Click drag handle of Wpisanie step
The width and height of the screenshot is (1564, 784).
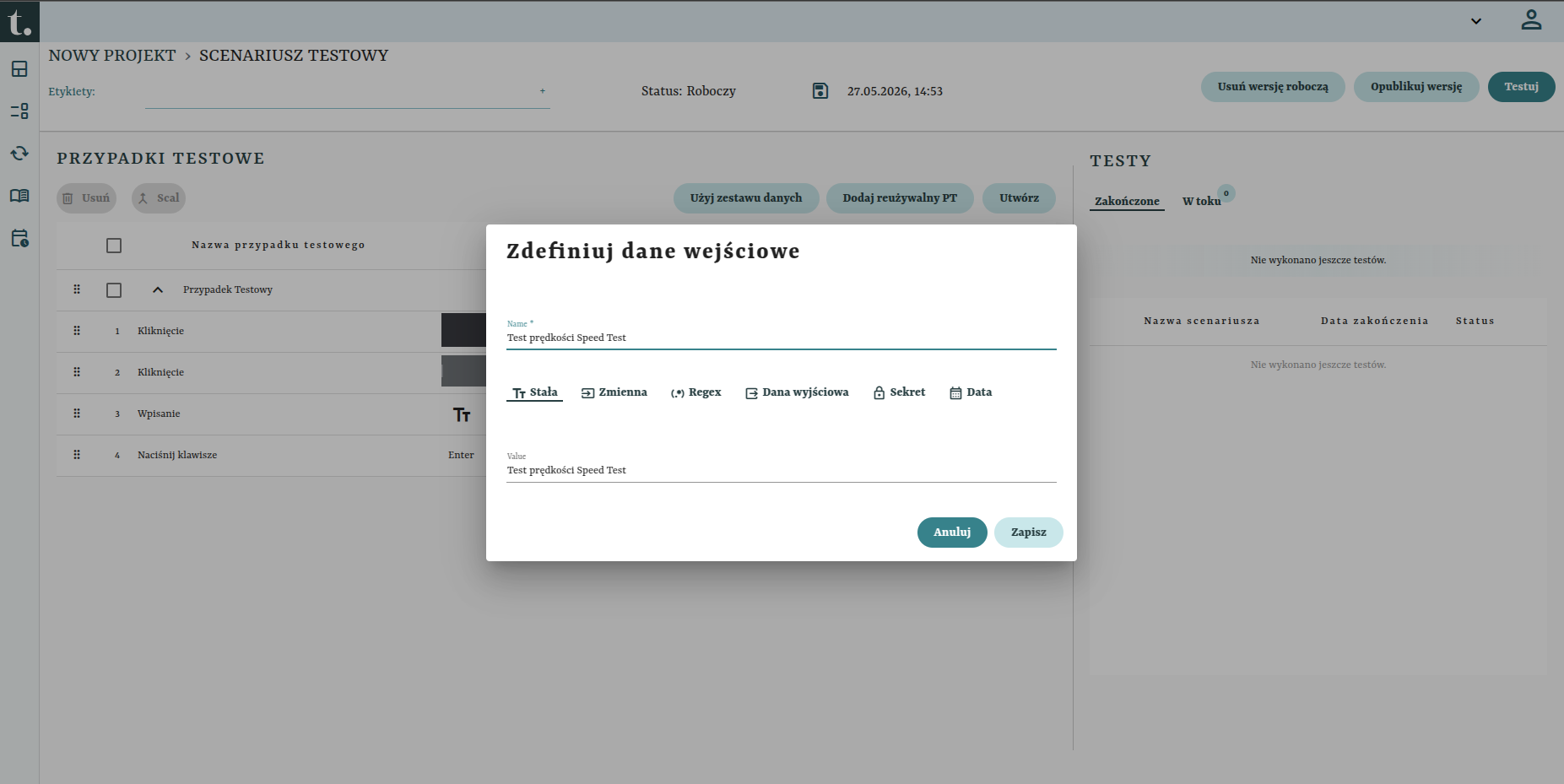point(77,414)
